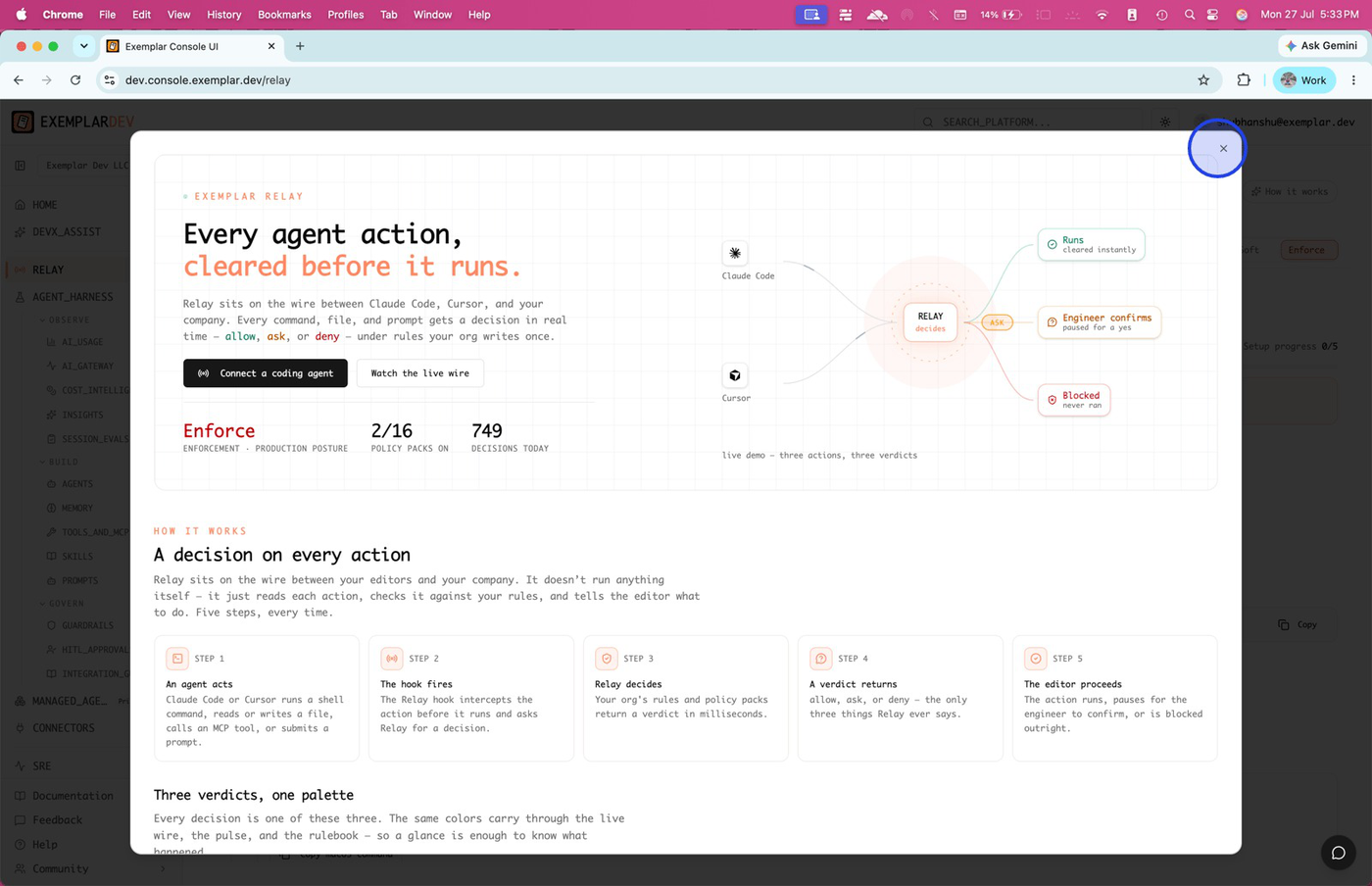Image resolution: width=1372 pixels, height=886 pixels.
Task: Open the Bookmarks menu
Action: [x=284, y=15]
